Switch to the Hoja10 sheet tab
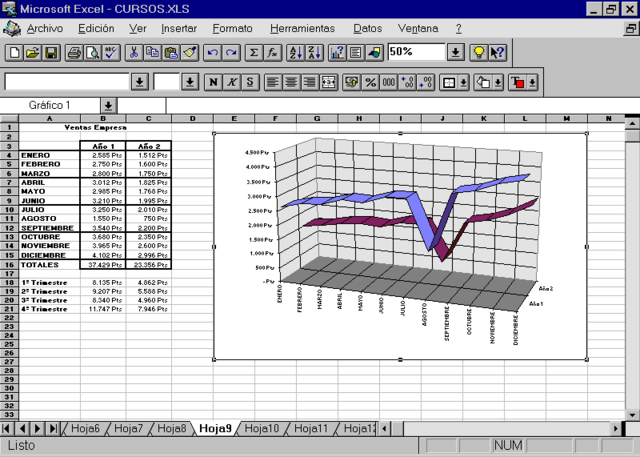640x457 pixels. (x=262, y=428)
